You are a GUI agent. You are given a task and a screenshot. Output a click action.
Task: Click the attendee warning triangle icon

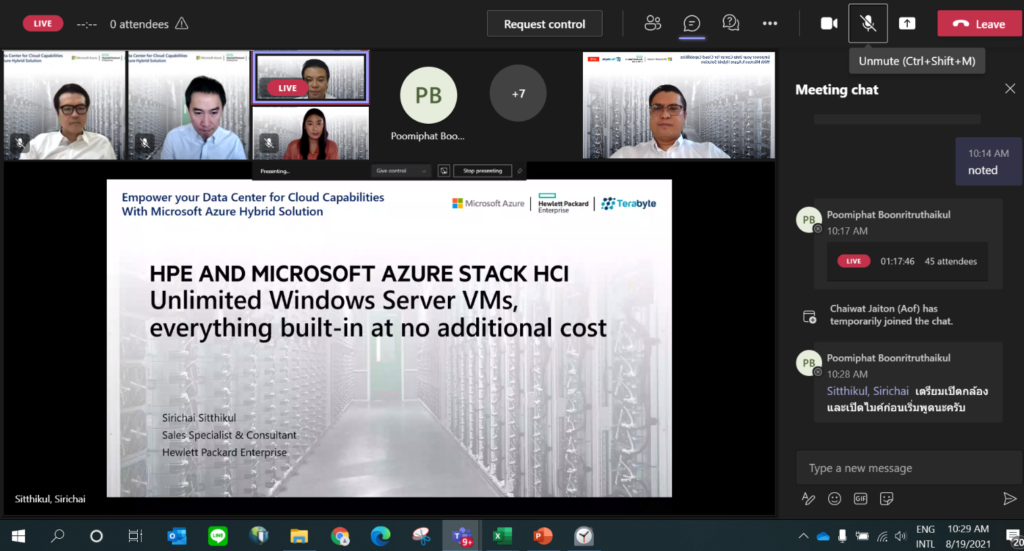tap(182, 24)
